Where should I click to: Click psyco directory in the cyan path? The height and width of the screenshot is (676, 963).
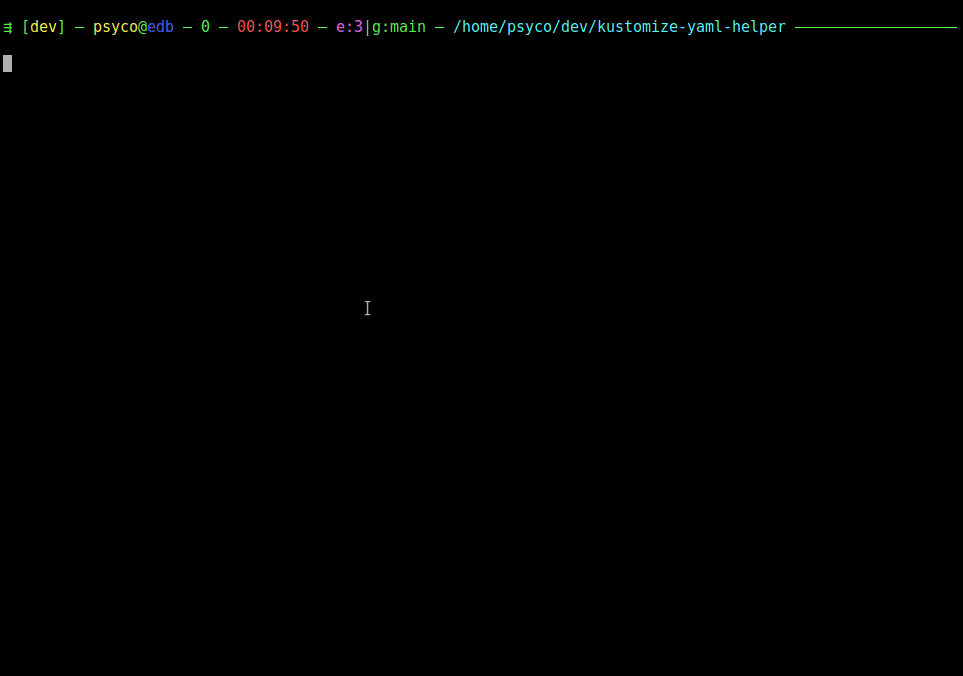pyautogui.click(x=529, y=28)
